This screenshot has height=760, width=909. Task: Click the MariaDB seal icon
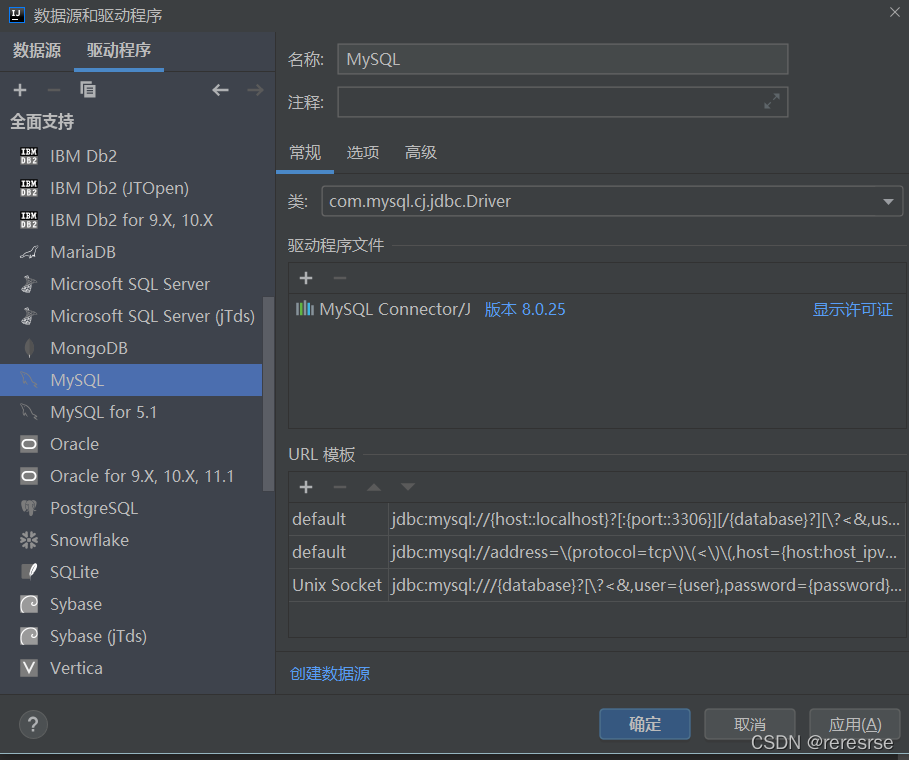(x=29, y=252)
